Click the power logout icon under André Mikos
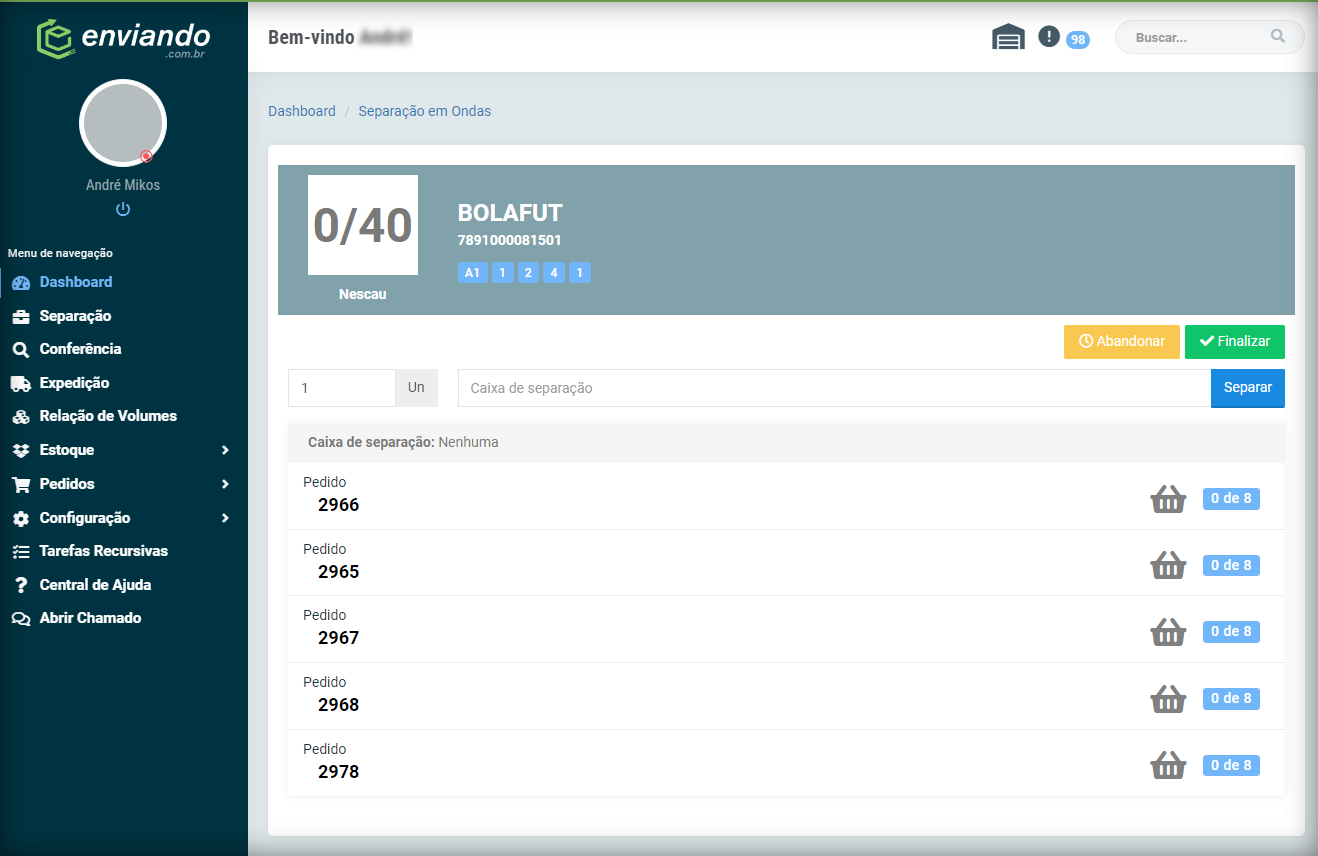Image resolution: width=1318 pixels, height=856 pixels. pyautogui.click(x=123, y=209)
